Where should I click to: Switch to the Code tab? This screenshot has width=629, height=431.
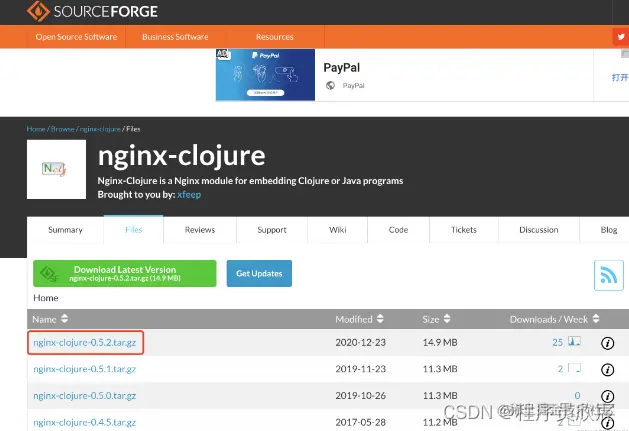(x=398, y=230)
